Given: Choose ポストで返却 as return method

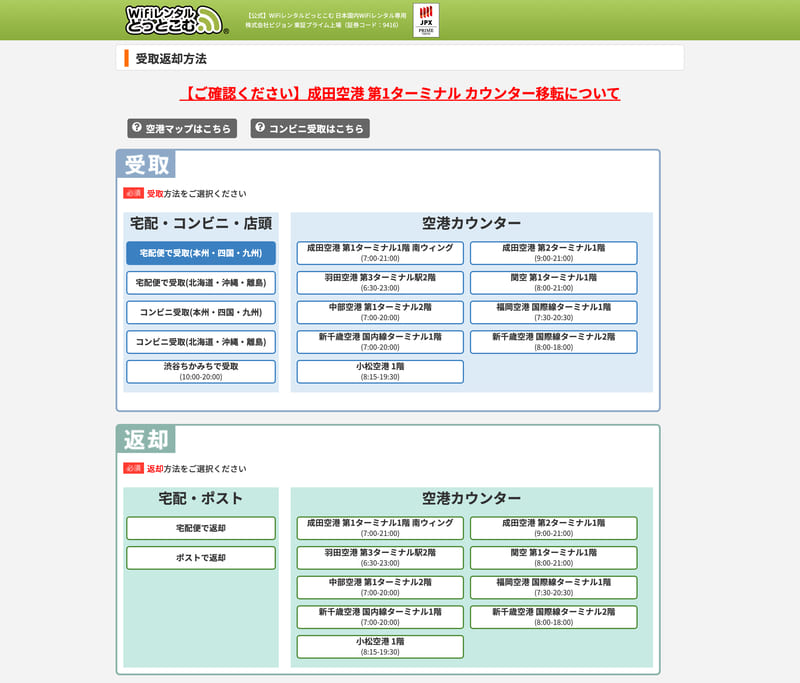Looking at the screenshot, I should pyautogui.click(x=201, y=558).
